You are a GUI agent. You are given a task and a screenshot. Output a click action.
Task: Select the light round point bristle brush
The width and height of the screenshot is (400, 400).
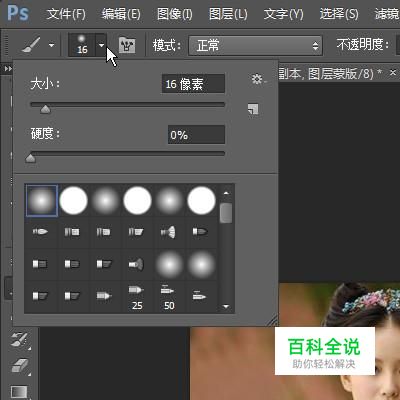pyautogui.click(x=40, y=232)
